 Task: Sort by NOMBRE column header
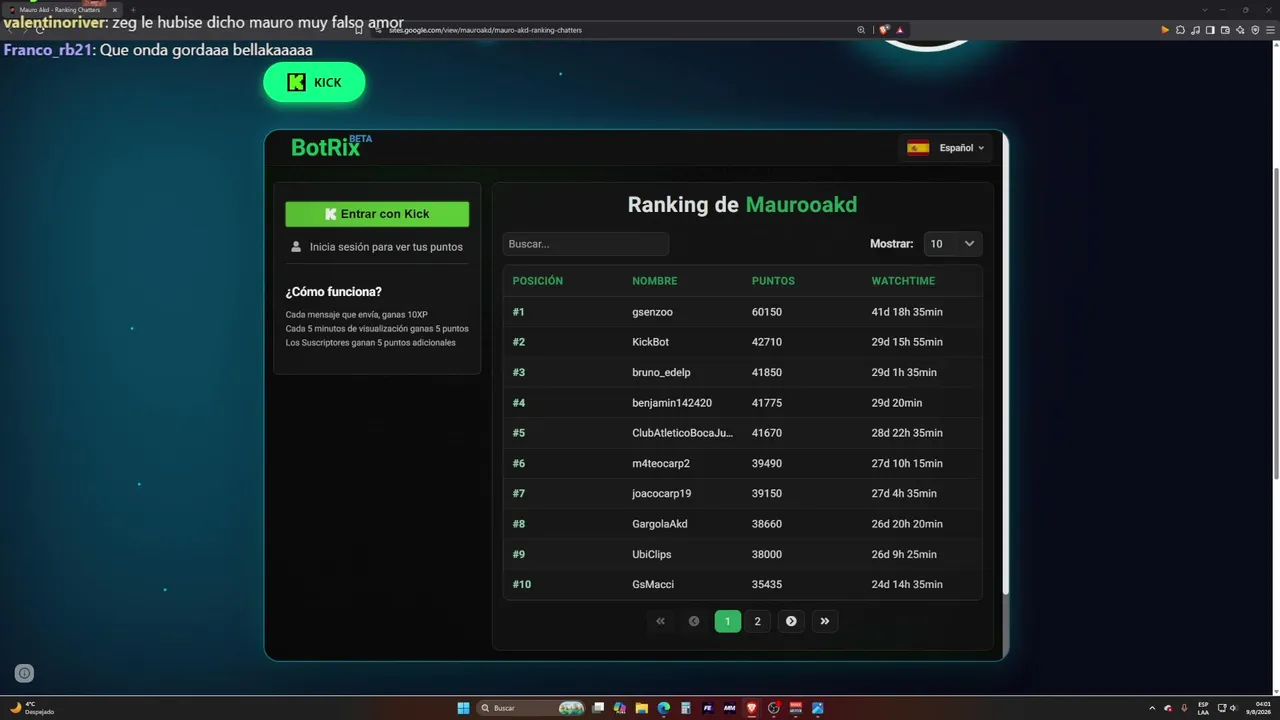coord(655,281)
